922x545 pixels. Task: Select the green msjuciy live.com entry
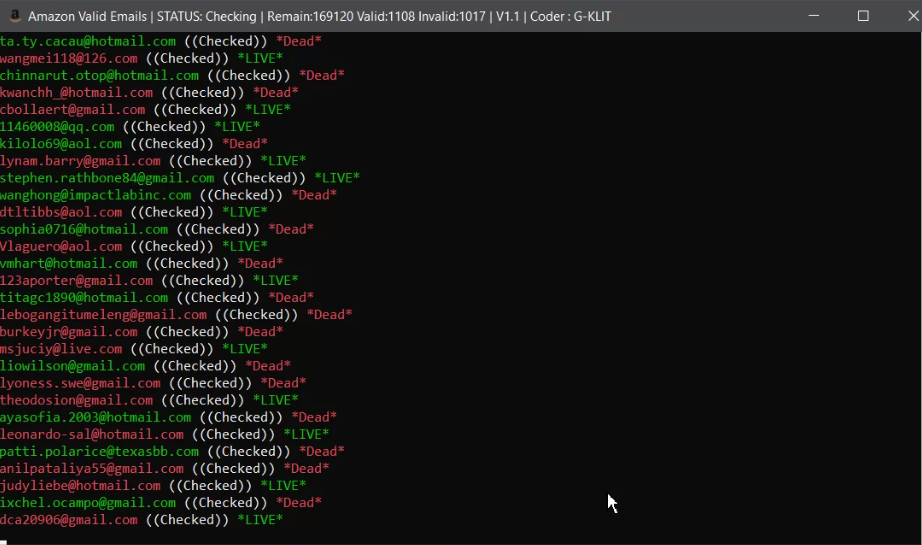[61, 349]
